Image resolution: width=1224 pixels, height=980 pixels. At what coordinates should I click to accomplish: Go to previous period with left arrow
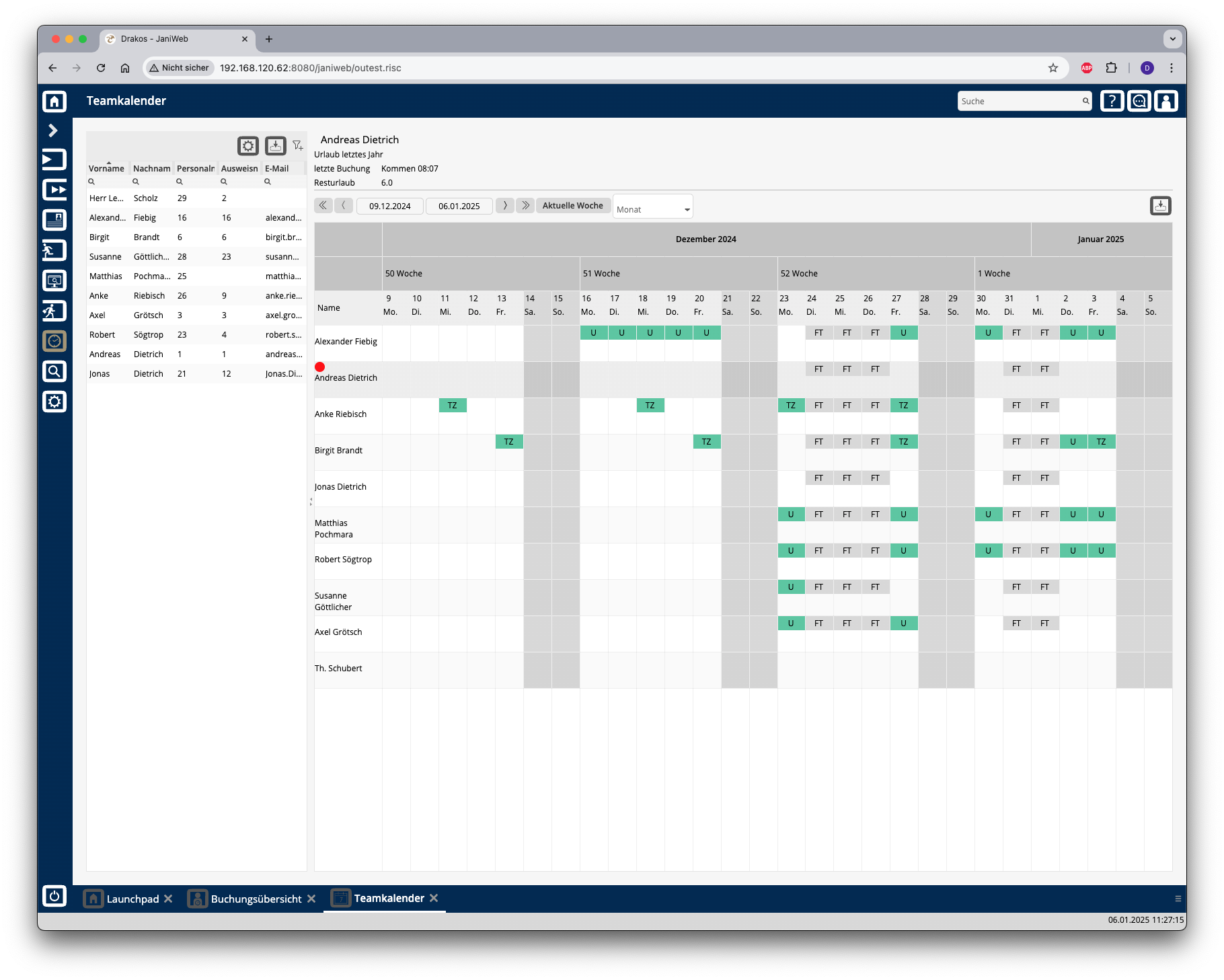click(344, 205)
